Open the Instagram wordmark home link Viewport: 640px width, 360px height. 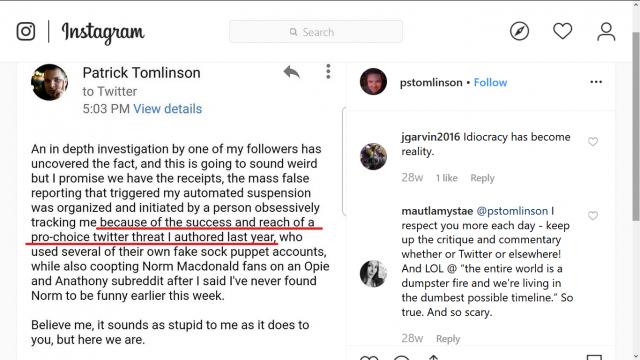pyautogui.click(x=103, y=33)
